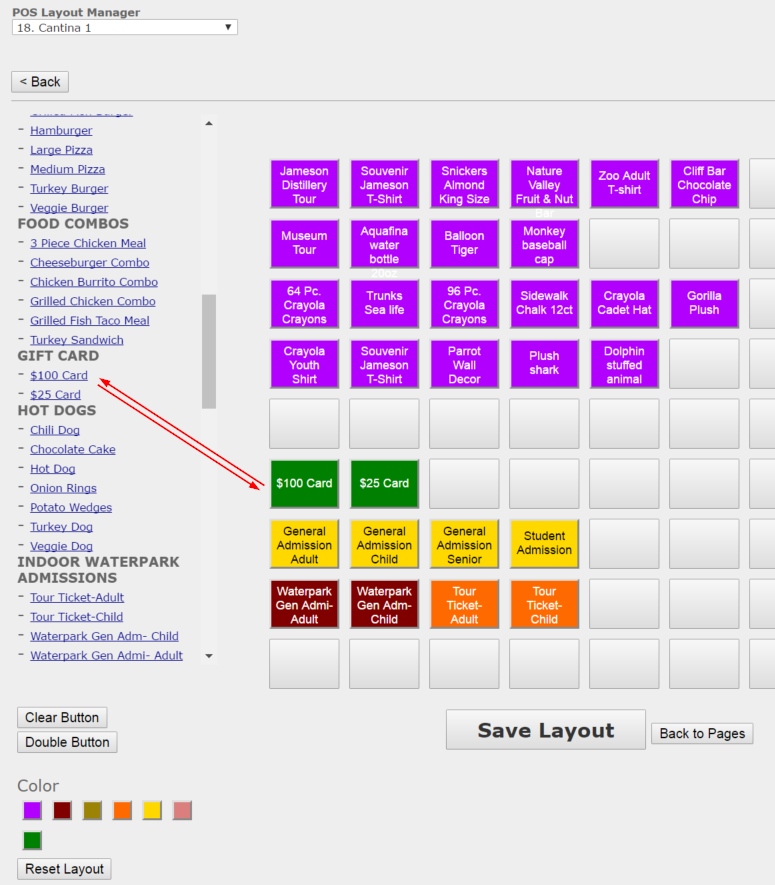Image resolution: width=775 pixels, height=885 pixels.
Task: Click the Save Layout button
Action: [545, 730]
